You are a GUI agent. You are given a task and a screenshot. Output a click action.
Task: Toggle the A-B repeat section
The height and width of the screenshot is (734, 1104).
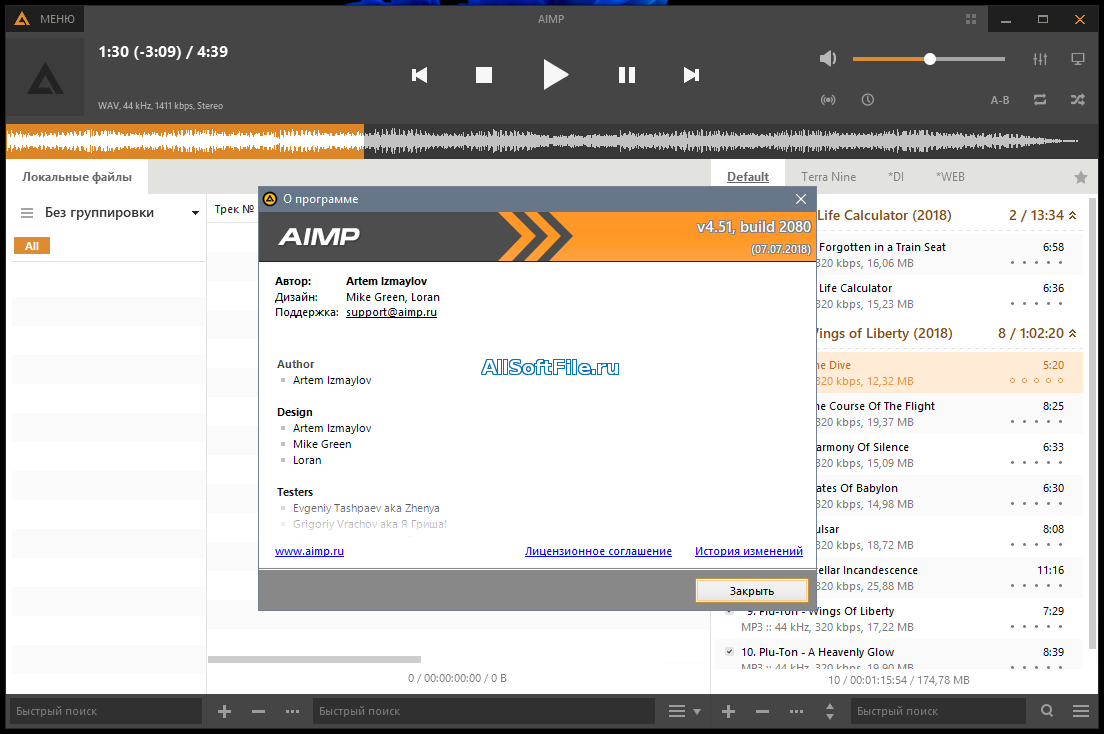coord(1000,100)
